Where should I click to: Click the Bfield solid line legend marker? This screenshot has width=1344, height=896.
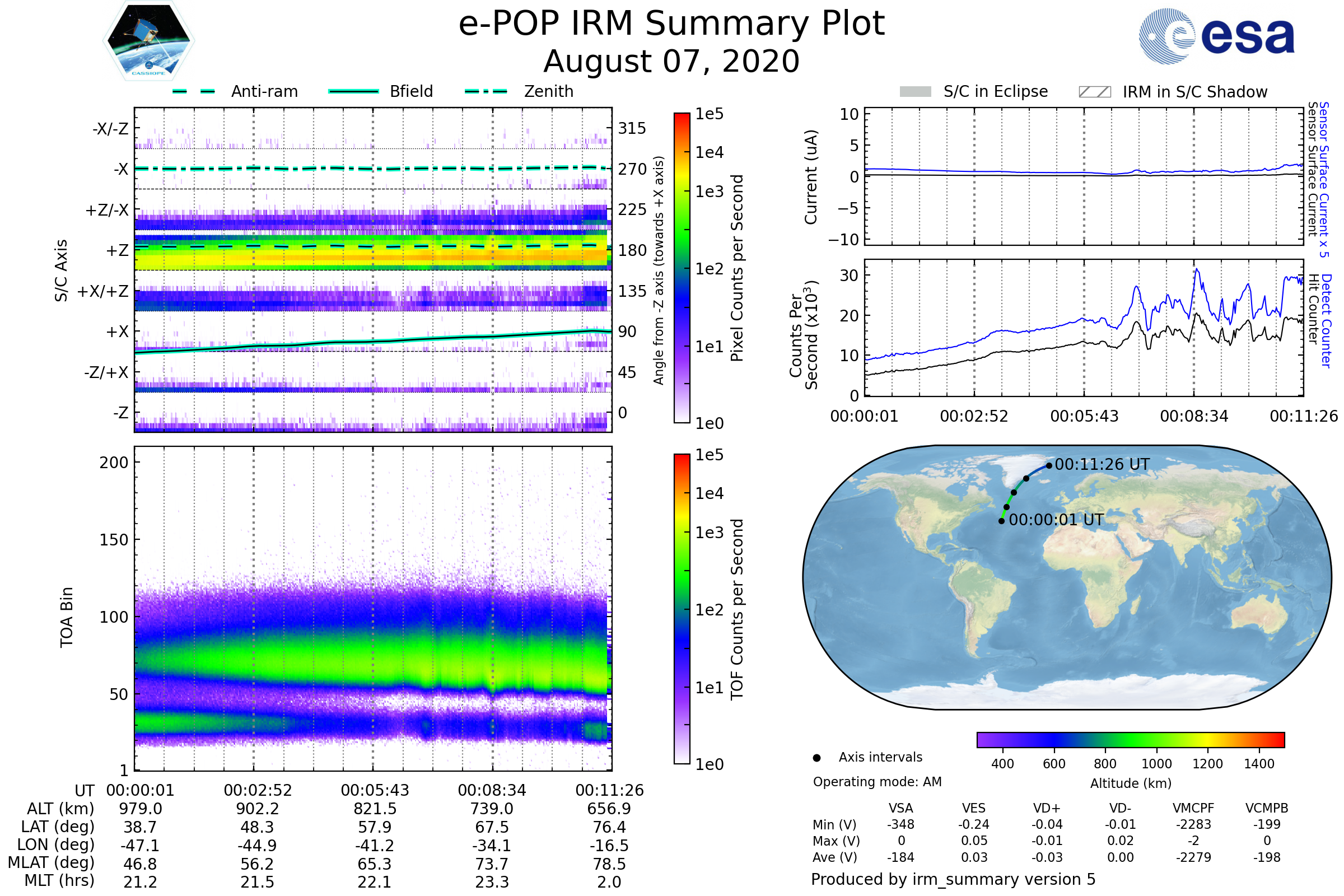pos(354,91)
